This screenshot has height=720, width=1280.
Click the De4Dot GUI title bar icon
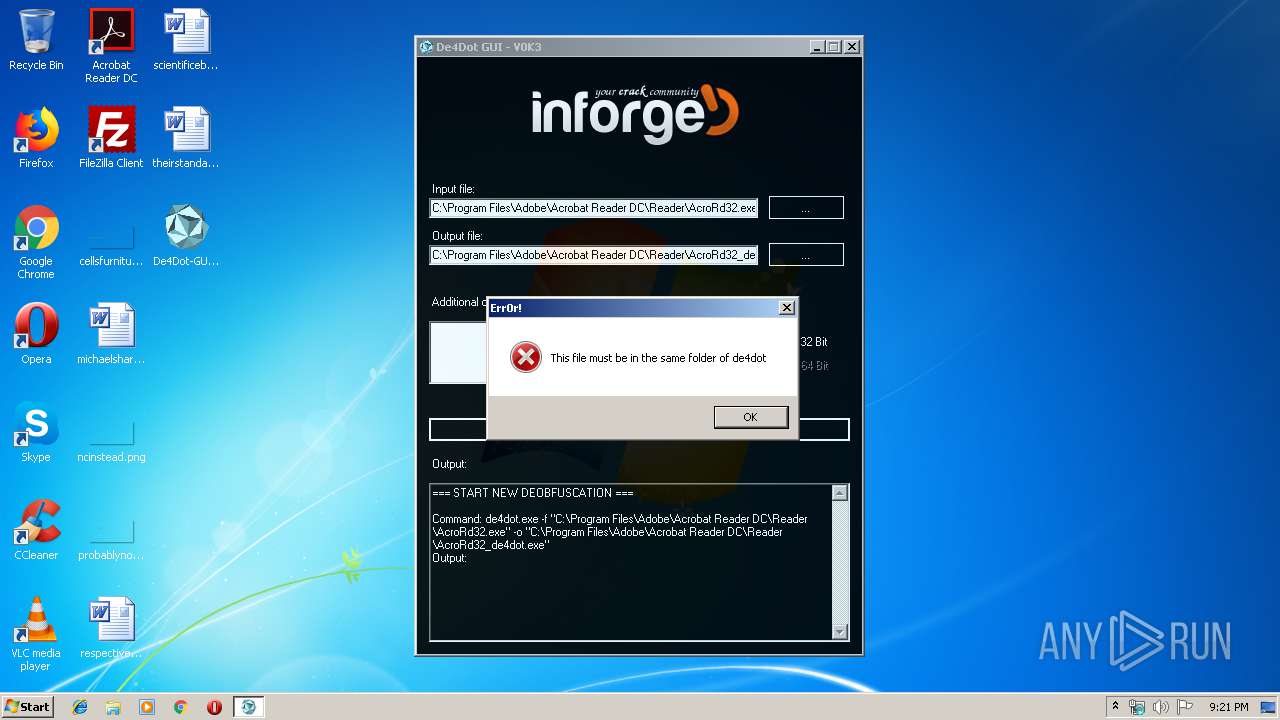coord(426,47)
